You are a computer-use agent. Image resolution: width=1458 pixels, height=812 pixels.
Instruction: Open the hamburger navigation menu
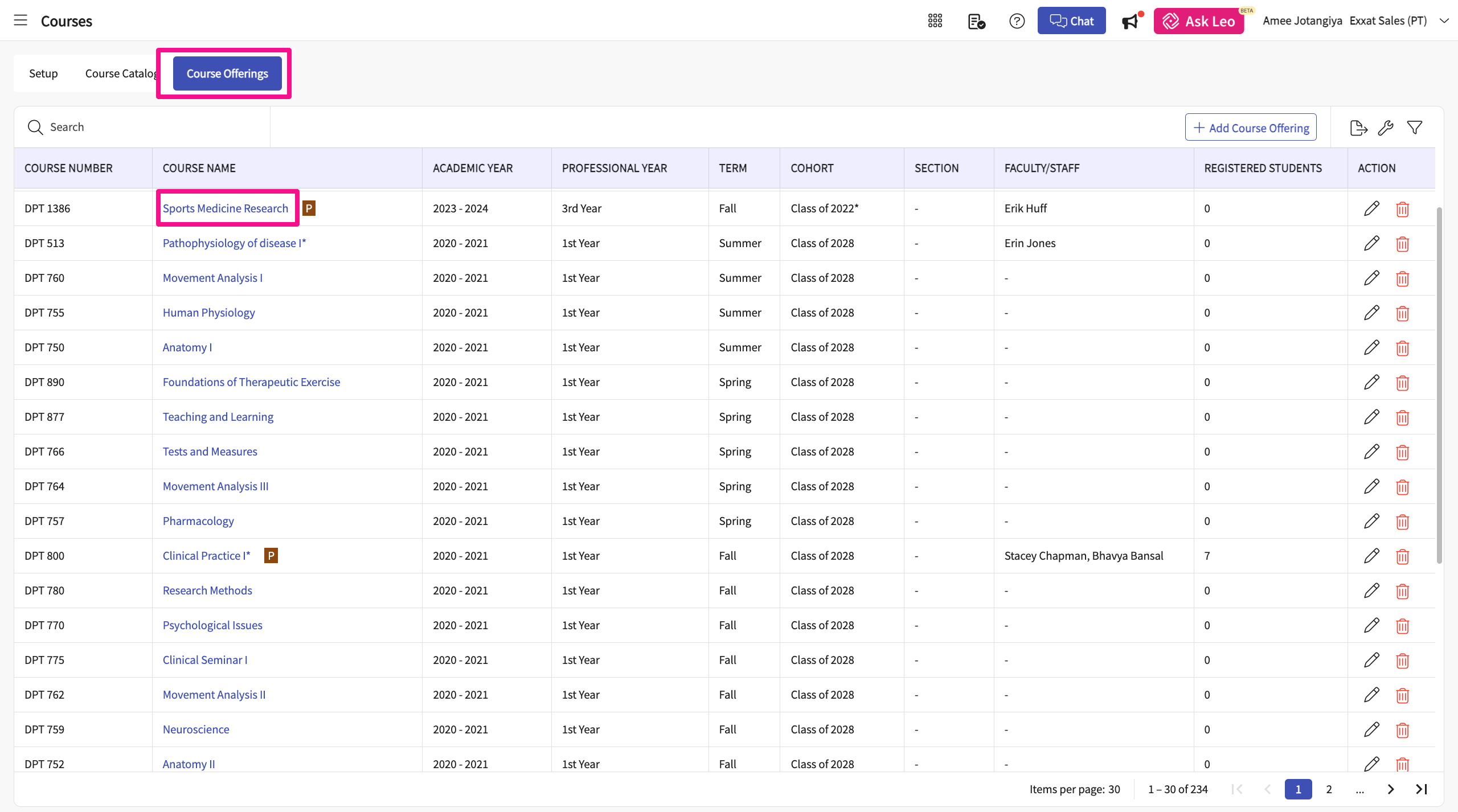pos(21,20)
